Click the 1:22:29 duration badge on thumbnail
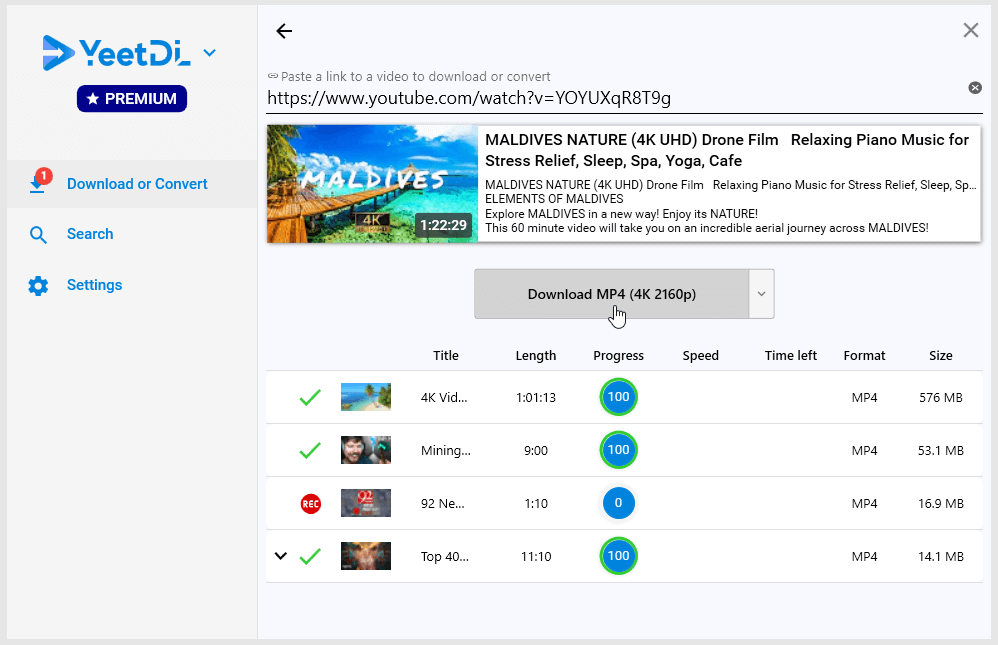Viewport: 998px width, 645px height. pyautogui.click(x=443, y=225)
